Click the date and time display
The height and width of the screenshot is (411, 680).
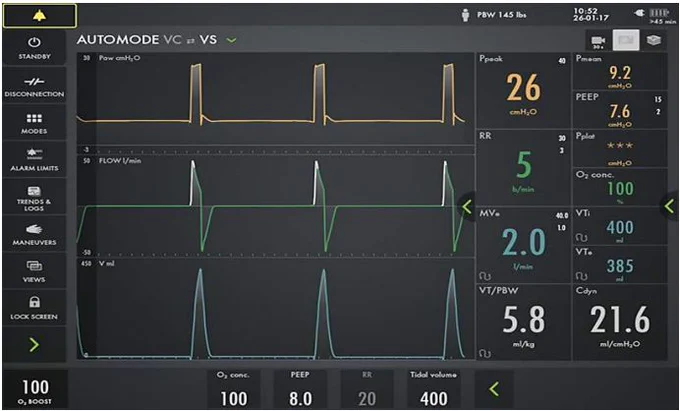[x=591, y=15]
